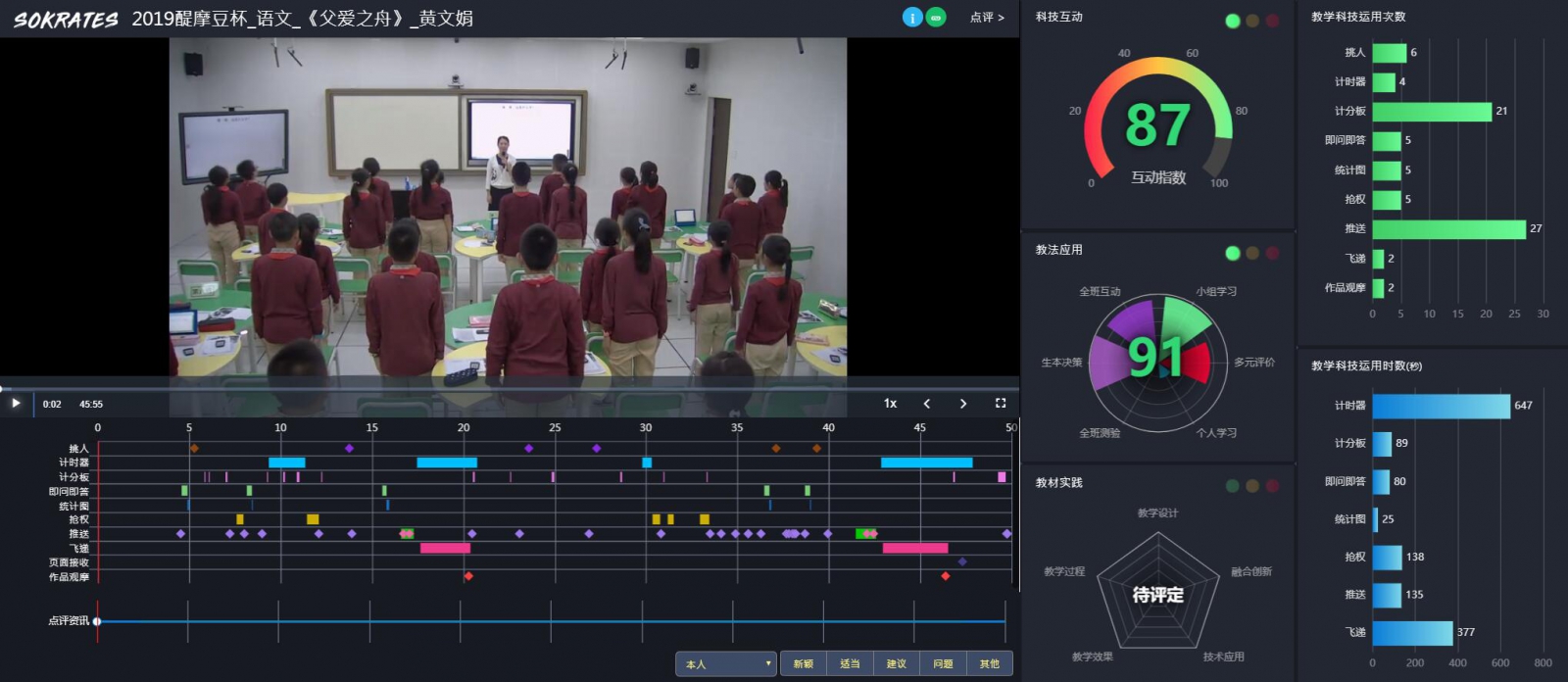Click the SOKRATES logo
Screen dimensions: 1568x682
(x=66, y=20)
